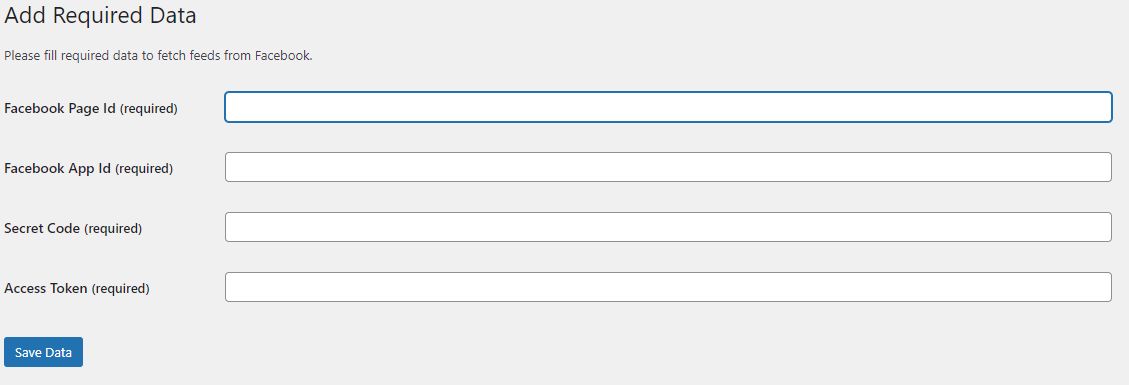Viewport: 1129px width, 385px height.
Task: Click the Save Data button
Action: pyautogui.click(x=43, y=352)
